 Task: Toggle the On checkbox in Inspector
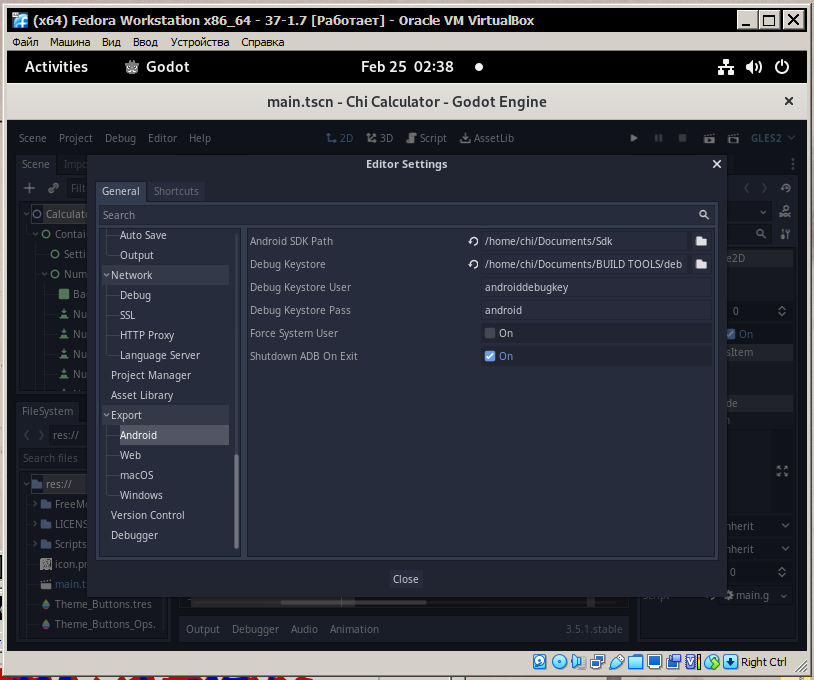731,334
